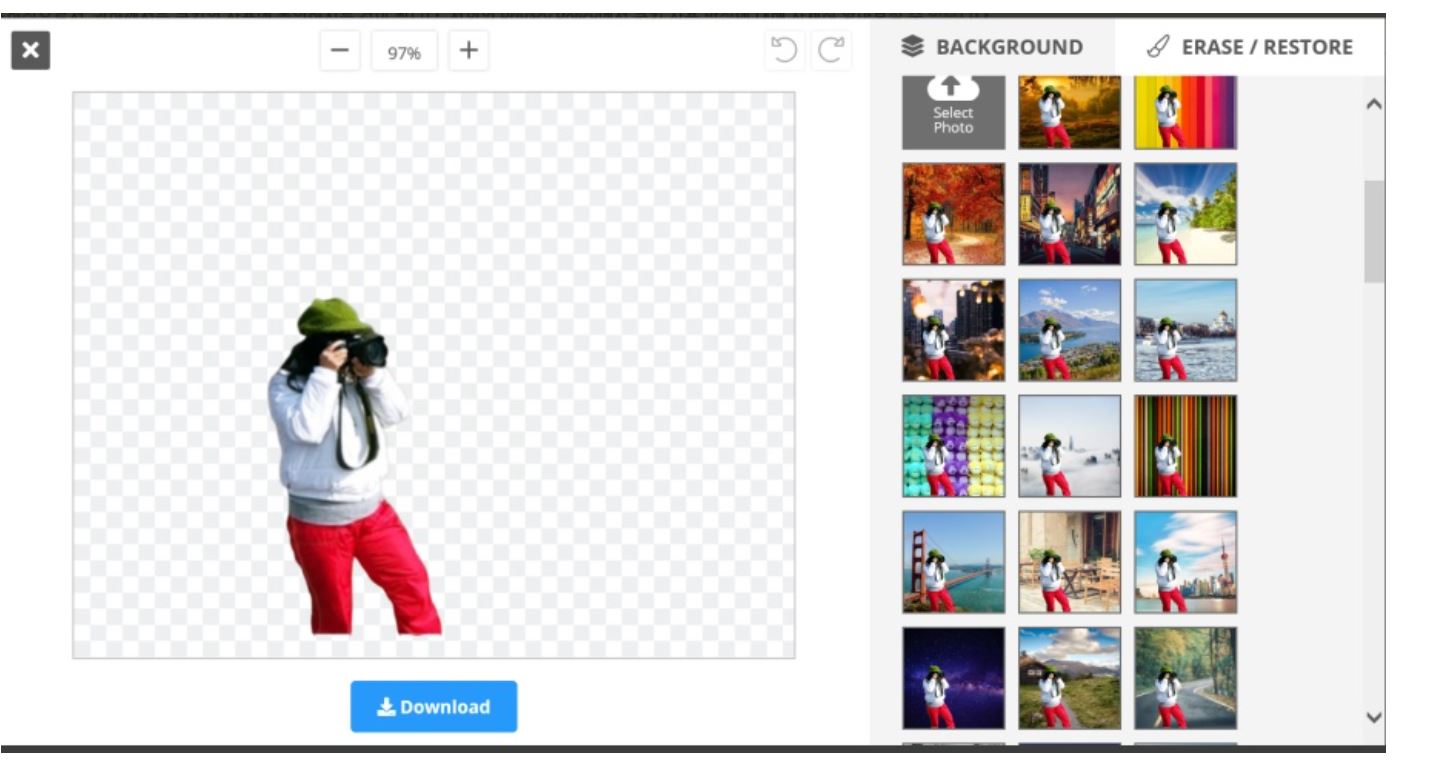The height and width of the screenshot is (765, 1452).
Task: Choose the countryside cabin clouds background
Action: click(x=1070, y=678)
